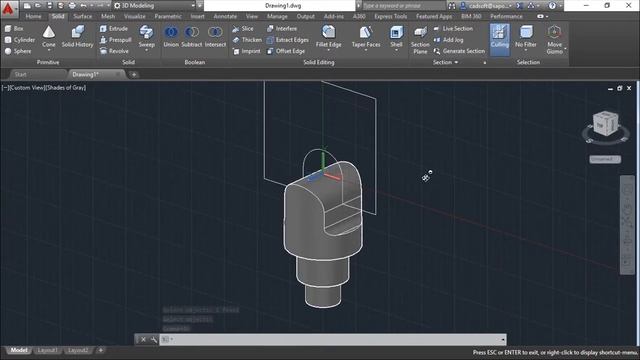Screen dimensions: 640x360
Task: Open the command line customize wrench
Action: (154, 340)
